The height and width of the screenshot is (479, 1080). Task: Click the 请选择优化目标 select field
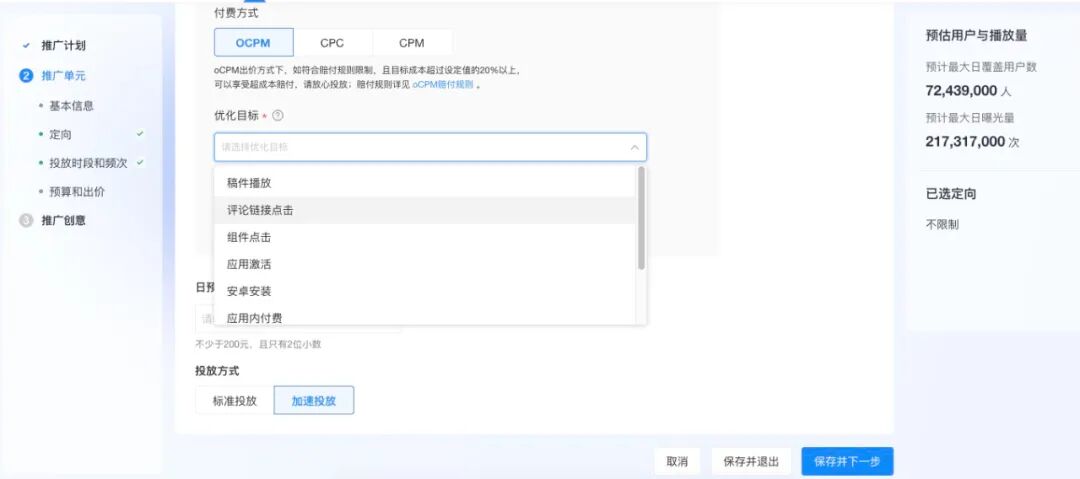pos(430,147)
